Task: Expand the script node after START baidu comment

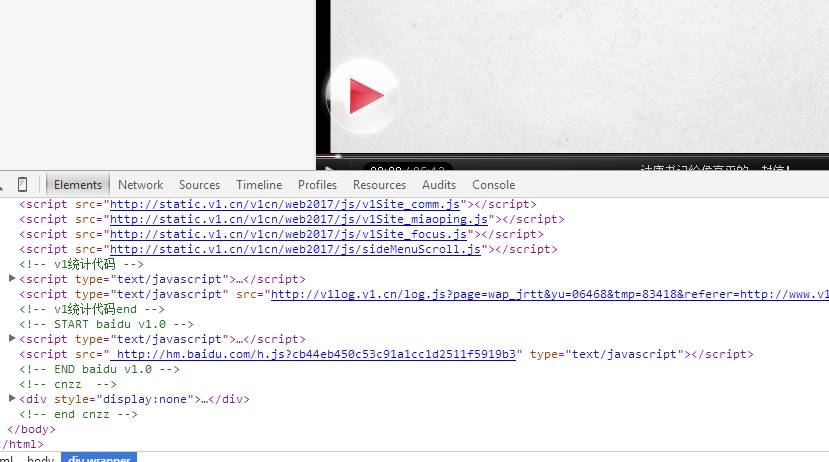Action: click(12, 338)
